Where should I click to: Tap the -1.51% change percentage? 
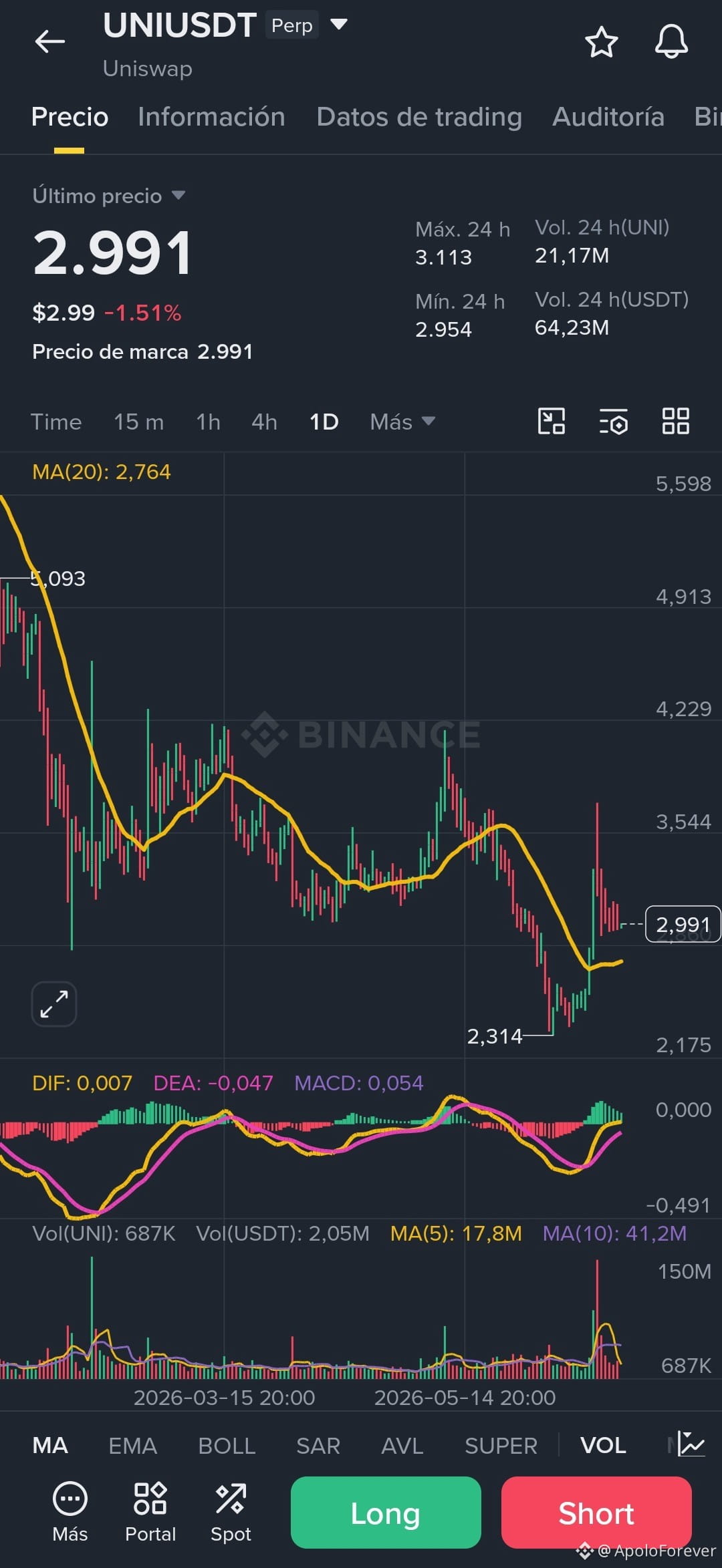point(142,313)
